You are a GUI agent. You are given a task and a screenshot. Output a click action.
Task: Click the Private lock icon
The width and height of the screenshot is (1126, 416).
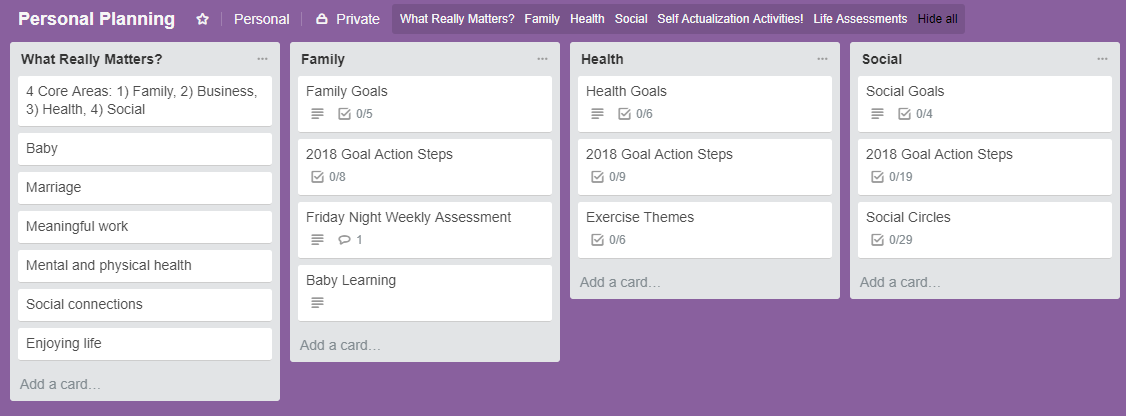tap(322, 19)
